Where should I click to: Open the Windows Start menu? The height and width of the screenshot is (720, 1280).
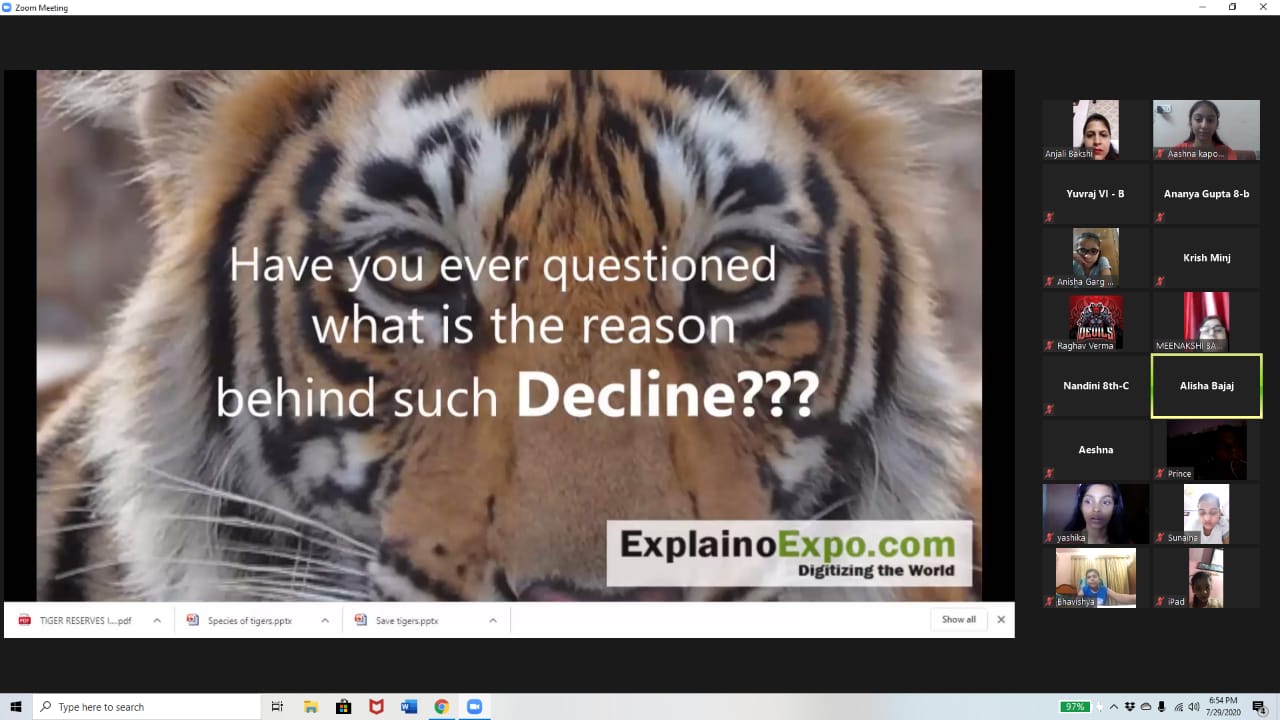click(x=15, y=706)
